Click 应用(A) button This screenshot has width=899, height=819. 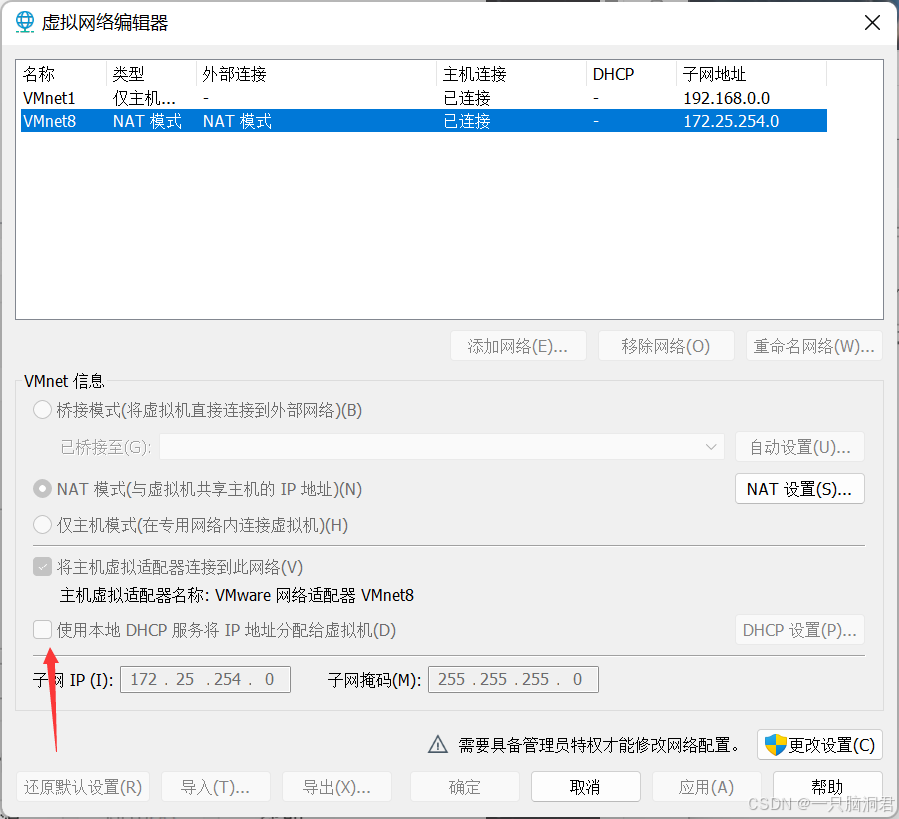(x=706, y=787)
